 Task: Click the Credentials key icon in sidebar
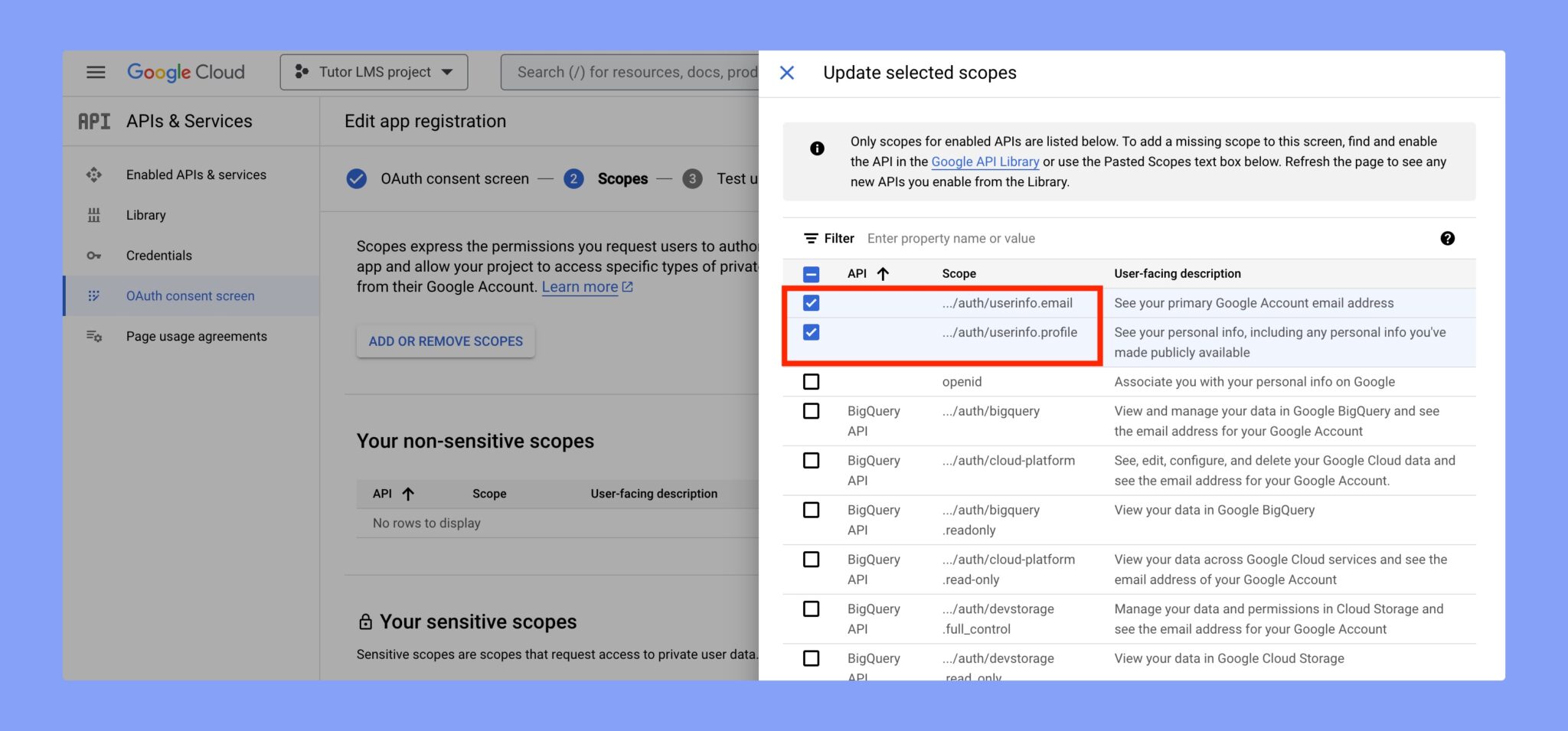point(93,255)
